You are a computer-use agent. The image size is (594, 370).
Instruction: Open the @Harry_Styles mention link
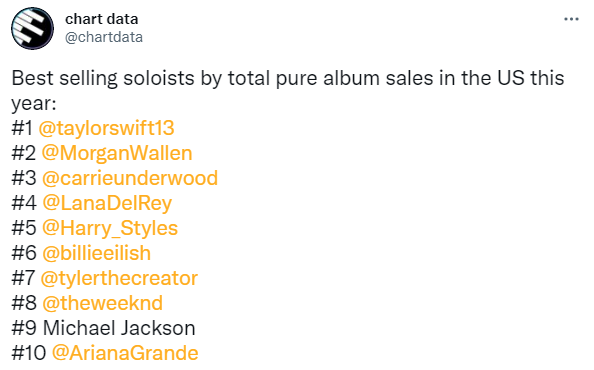point(110,228)
